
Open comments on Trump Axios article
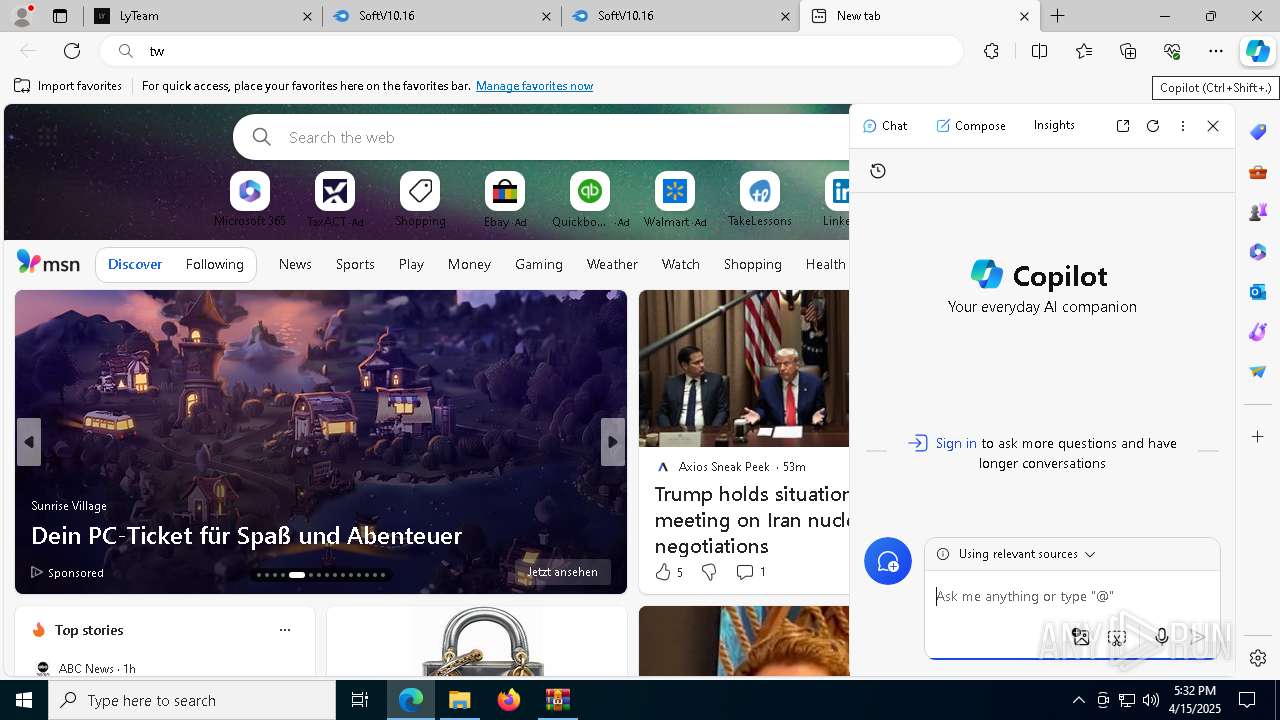click(x=751, y=572)
